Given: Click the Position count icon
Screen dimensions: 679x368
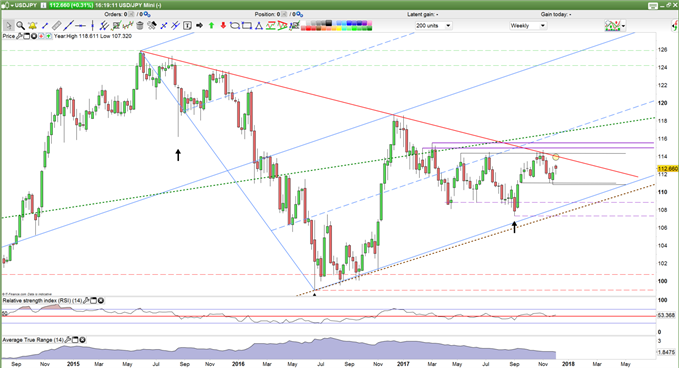Looking at the screenshot, I should click(x=284, y=14).
